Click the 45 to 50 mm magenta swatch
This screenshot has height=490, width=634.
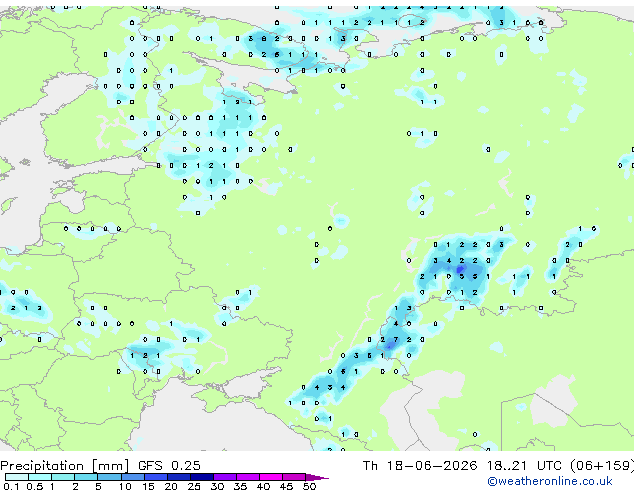[294, 477]
